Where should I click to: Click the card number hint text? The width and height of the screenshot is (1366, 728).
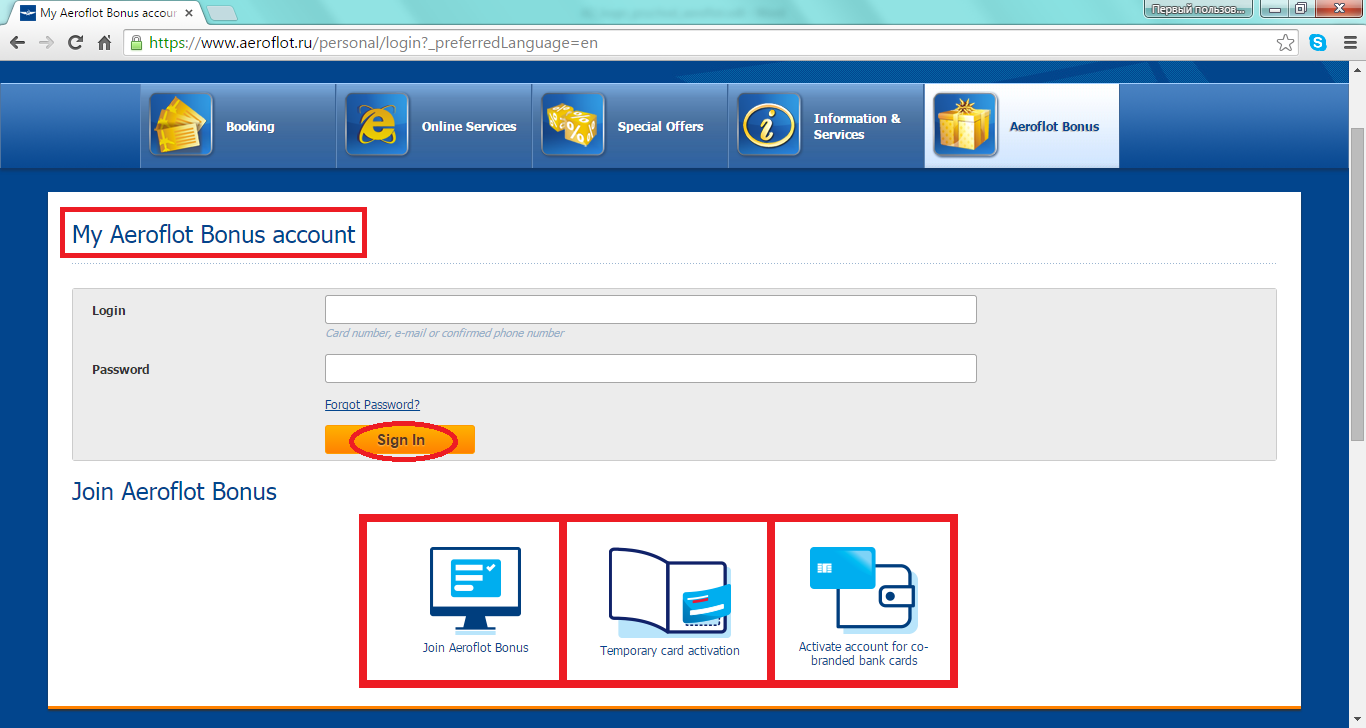point(445,334)
